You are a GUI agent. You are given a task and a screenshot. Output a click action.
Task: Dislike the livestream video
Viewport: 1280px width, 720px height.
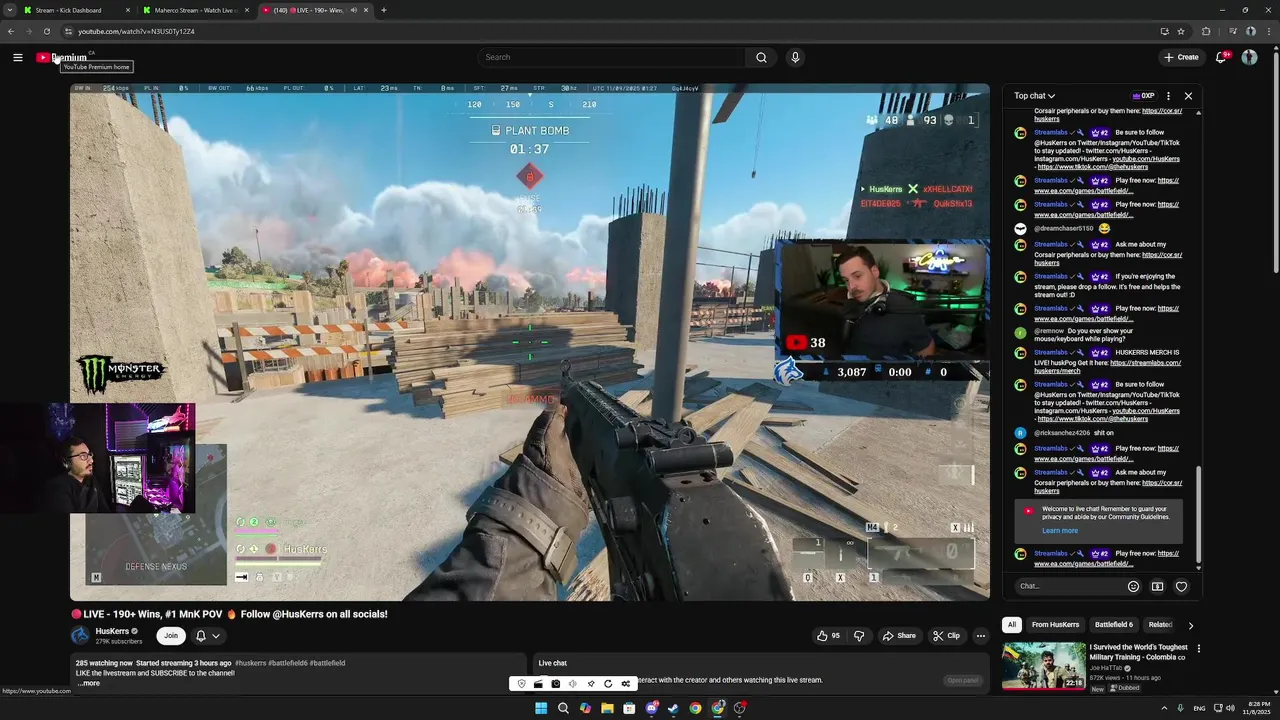859,636
